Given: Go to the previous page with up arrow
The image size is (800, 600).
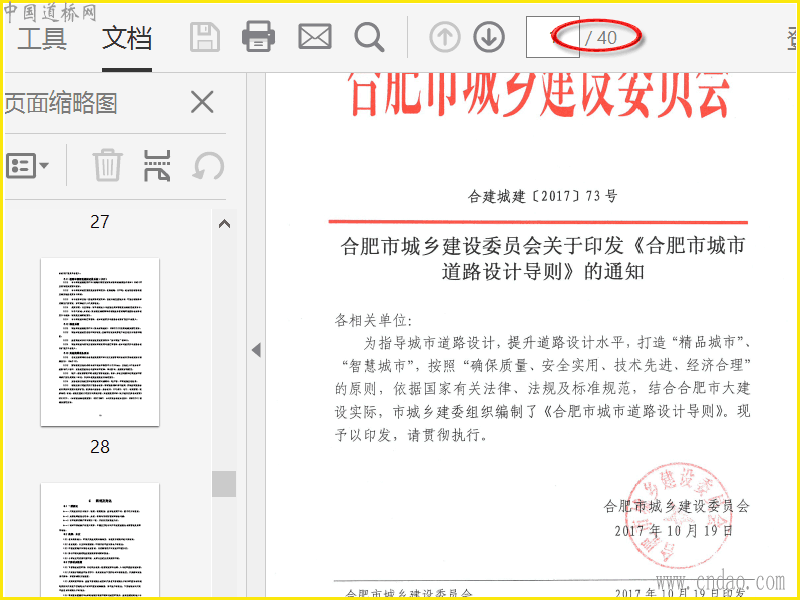Looking at the screenshot, I should click(444, 37).
